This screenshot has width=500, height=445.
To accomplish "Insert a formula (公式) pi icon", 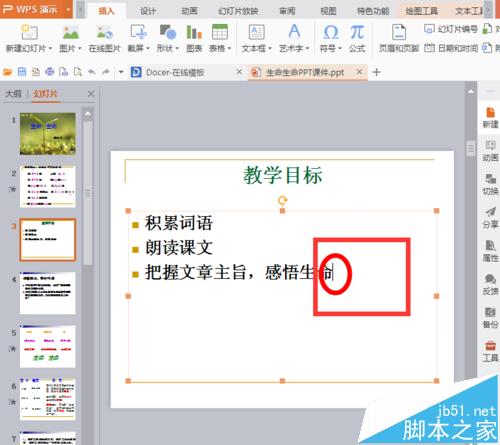I will click(357, 32).
